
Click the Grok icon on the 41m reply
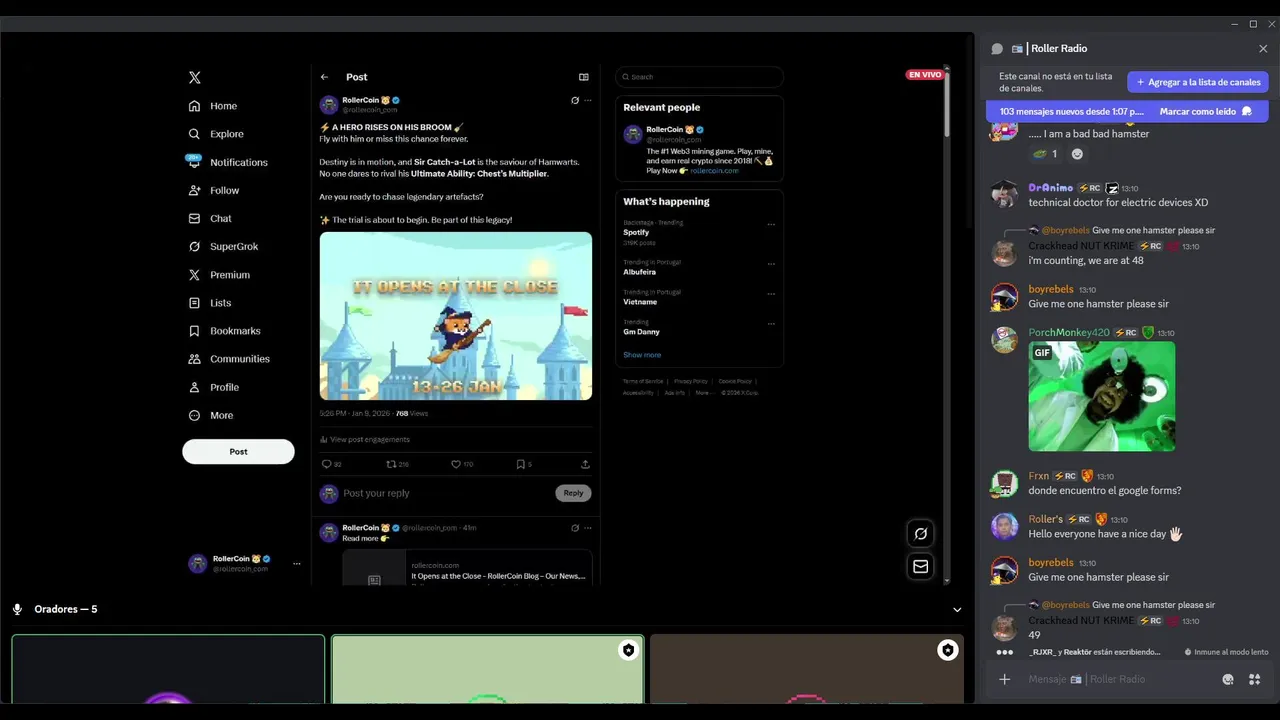click(575, 528)
